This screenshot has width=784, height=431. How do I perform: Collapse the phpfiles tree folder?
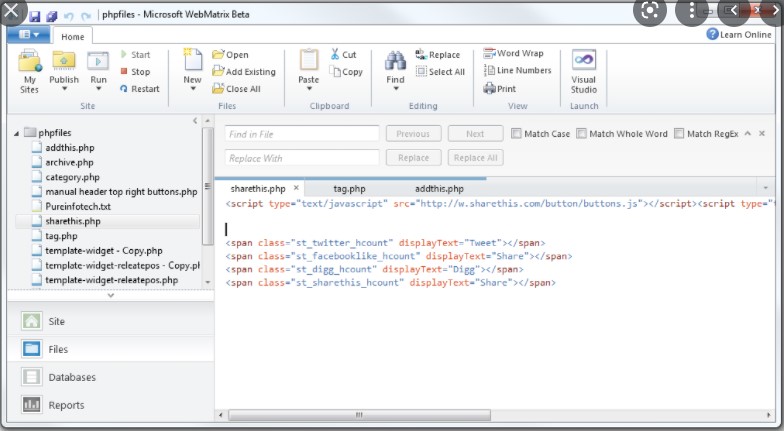(x=16, y=133)
